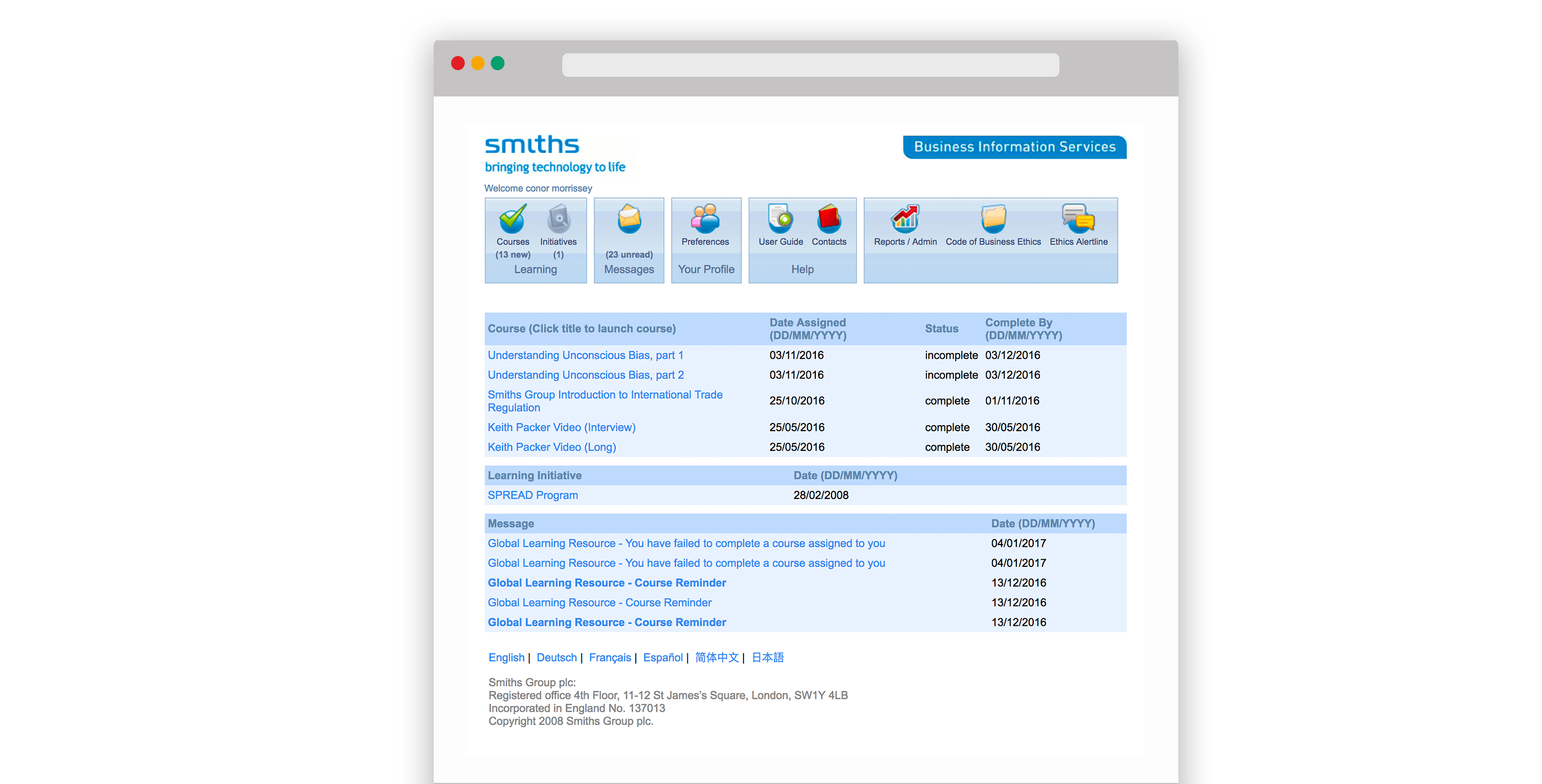The height and width of the screenshot is (784, 1542).
Task: Launch Understanding Unconscious Bias, part 2
Action: 585,375
